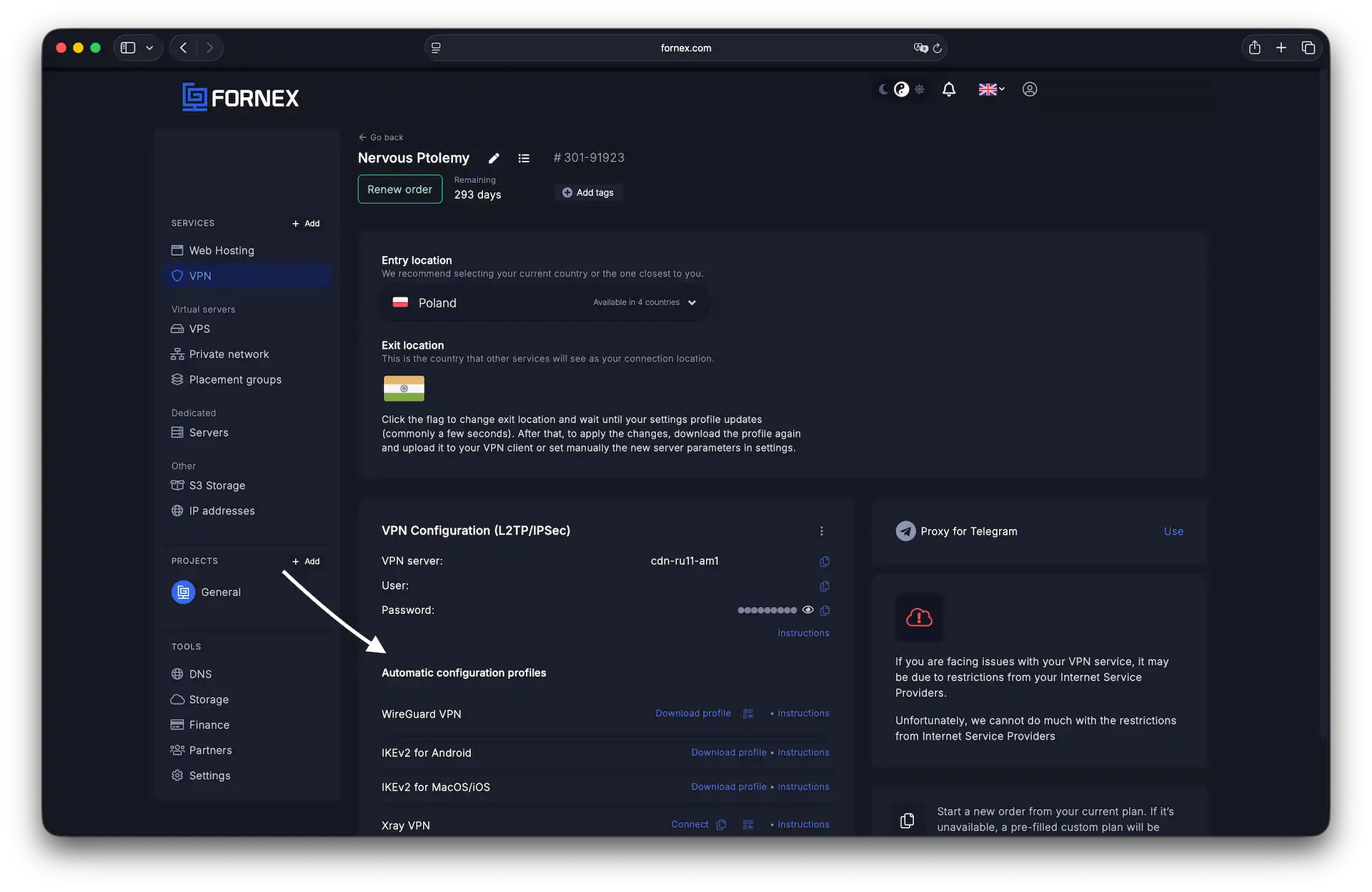Copy VPN password

tap(825, 610)
